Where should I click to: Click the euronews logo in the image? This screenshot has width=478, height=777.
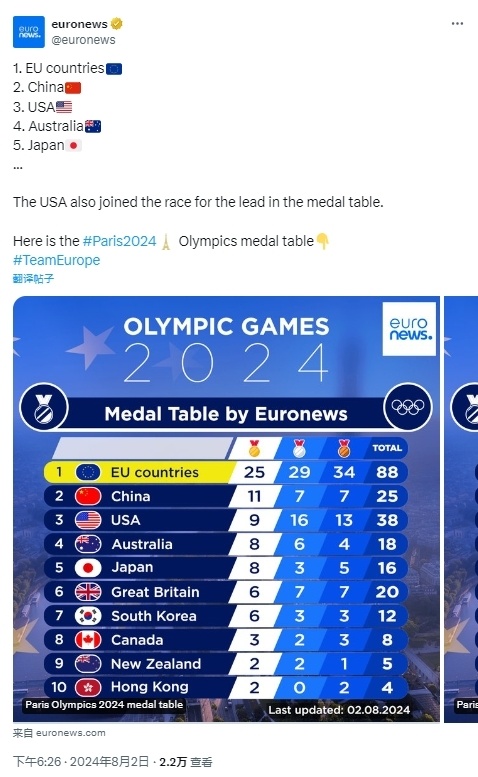click(409, 329)
